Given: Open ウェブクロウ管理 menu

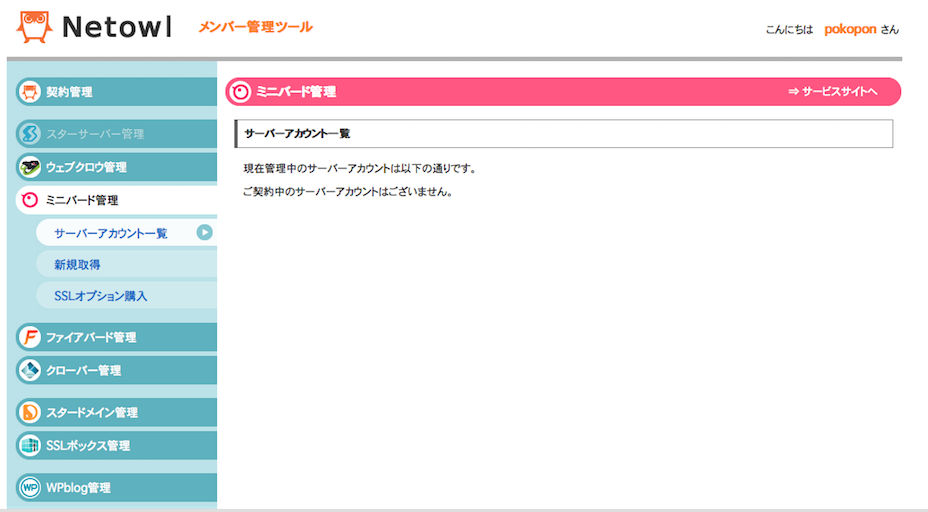Looking at the screenshot, I should [117, 167].
